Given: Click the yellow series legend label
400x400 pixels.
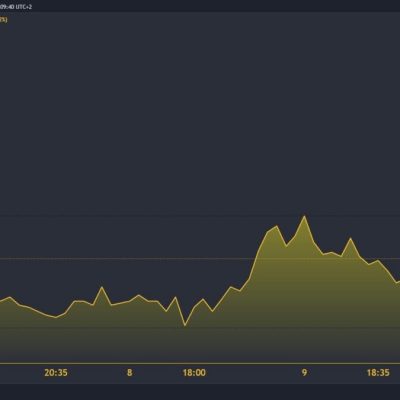Looking at the screenshot, I should (x=3, y=20).
